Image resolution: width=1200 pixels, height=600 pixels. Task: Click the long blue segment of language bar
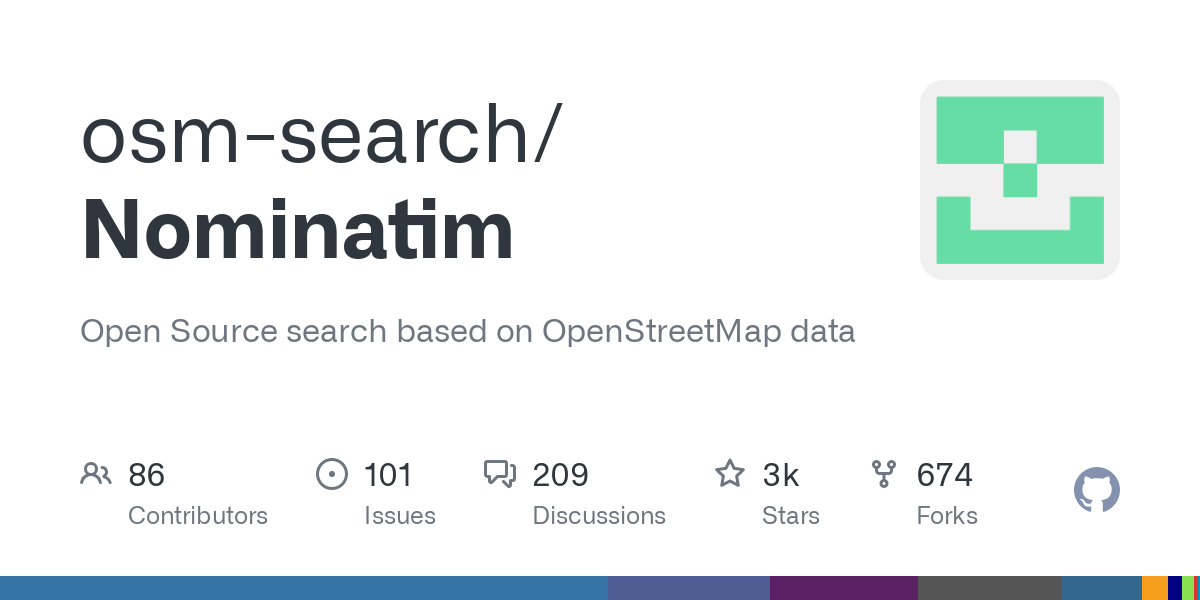304,588
